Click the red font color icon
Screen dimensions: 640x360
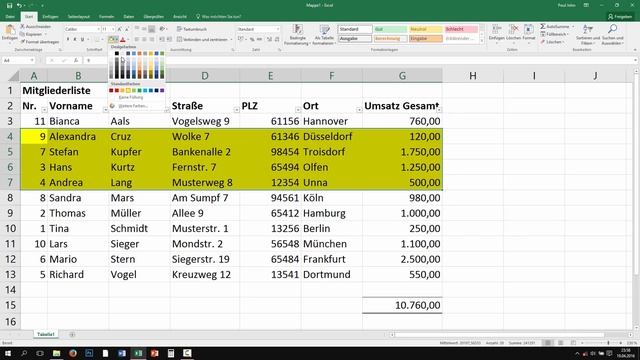[x=123, y=40]
